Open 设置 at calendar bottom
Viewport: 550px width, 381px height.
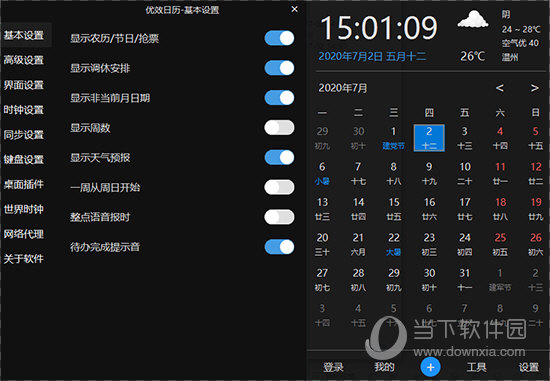(529, 367)
